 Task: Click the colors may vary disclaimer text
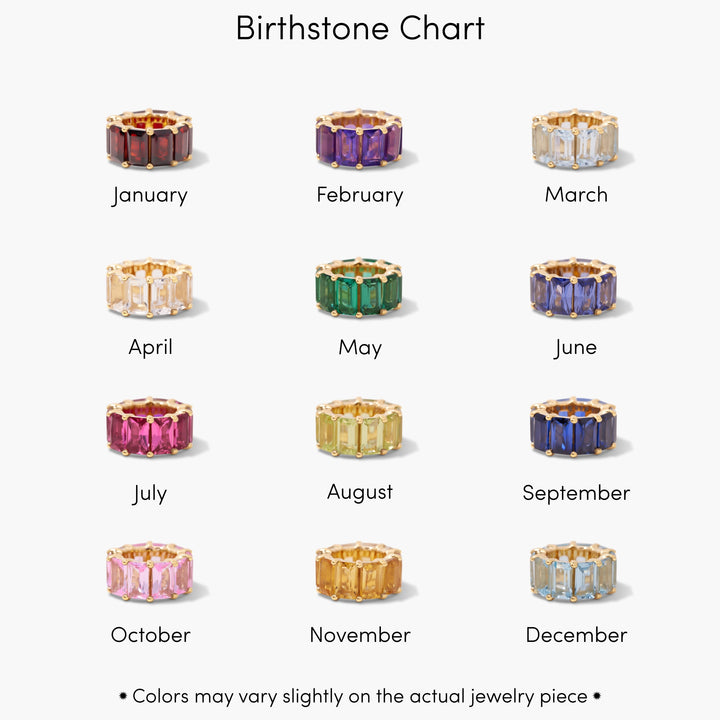point(360,695)
